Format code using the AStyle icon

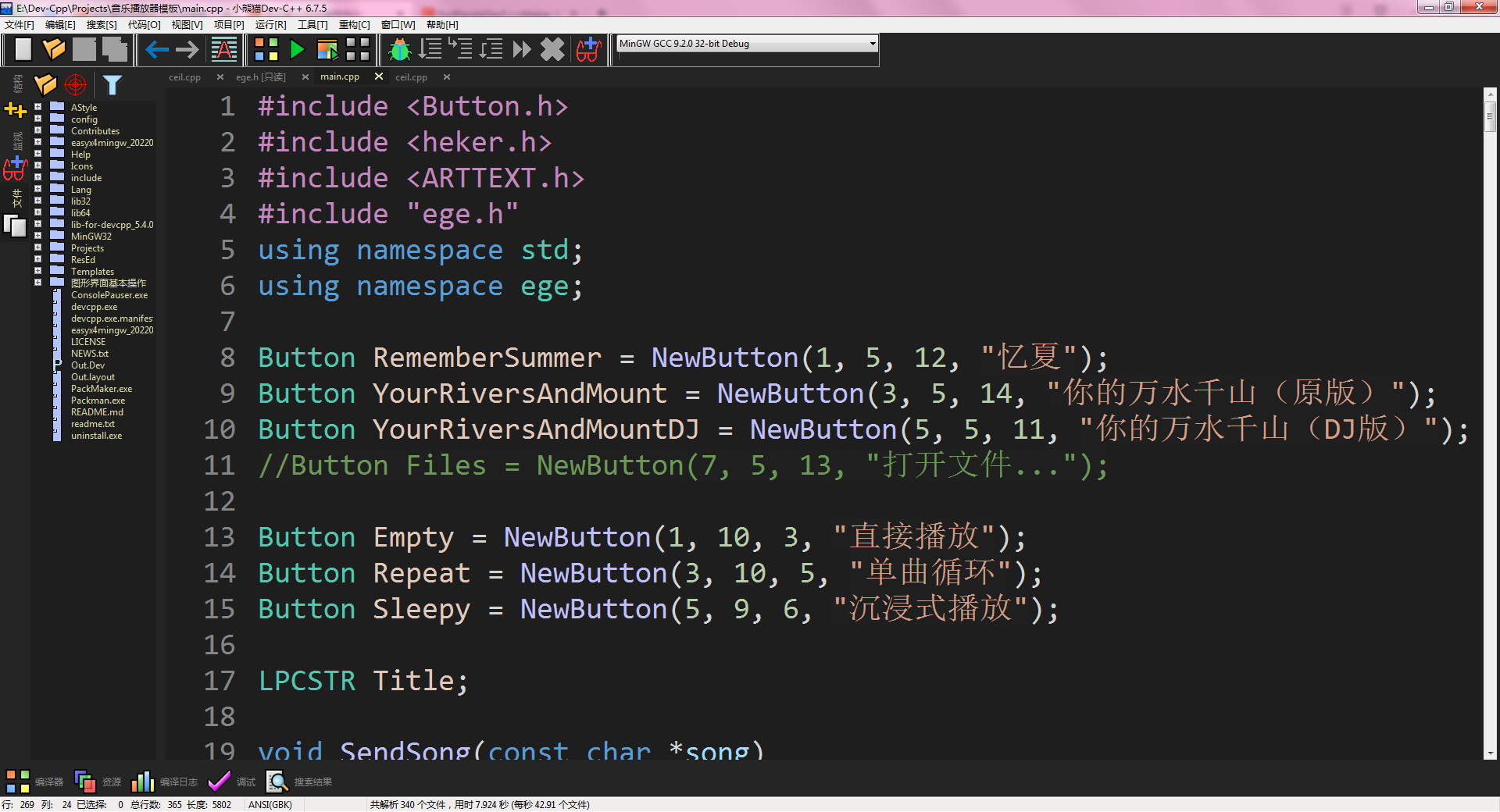pyautogui.click(x=224, y=49)
